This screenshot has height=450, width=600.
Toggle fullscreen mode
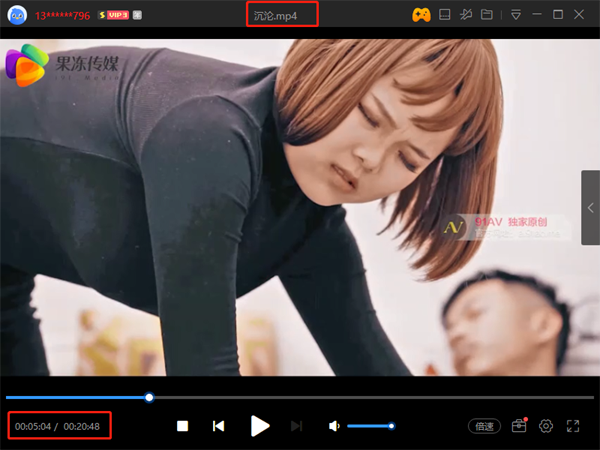pos(573,426)
